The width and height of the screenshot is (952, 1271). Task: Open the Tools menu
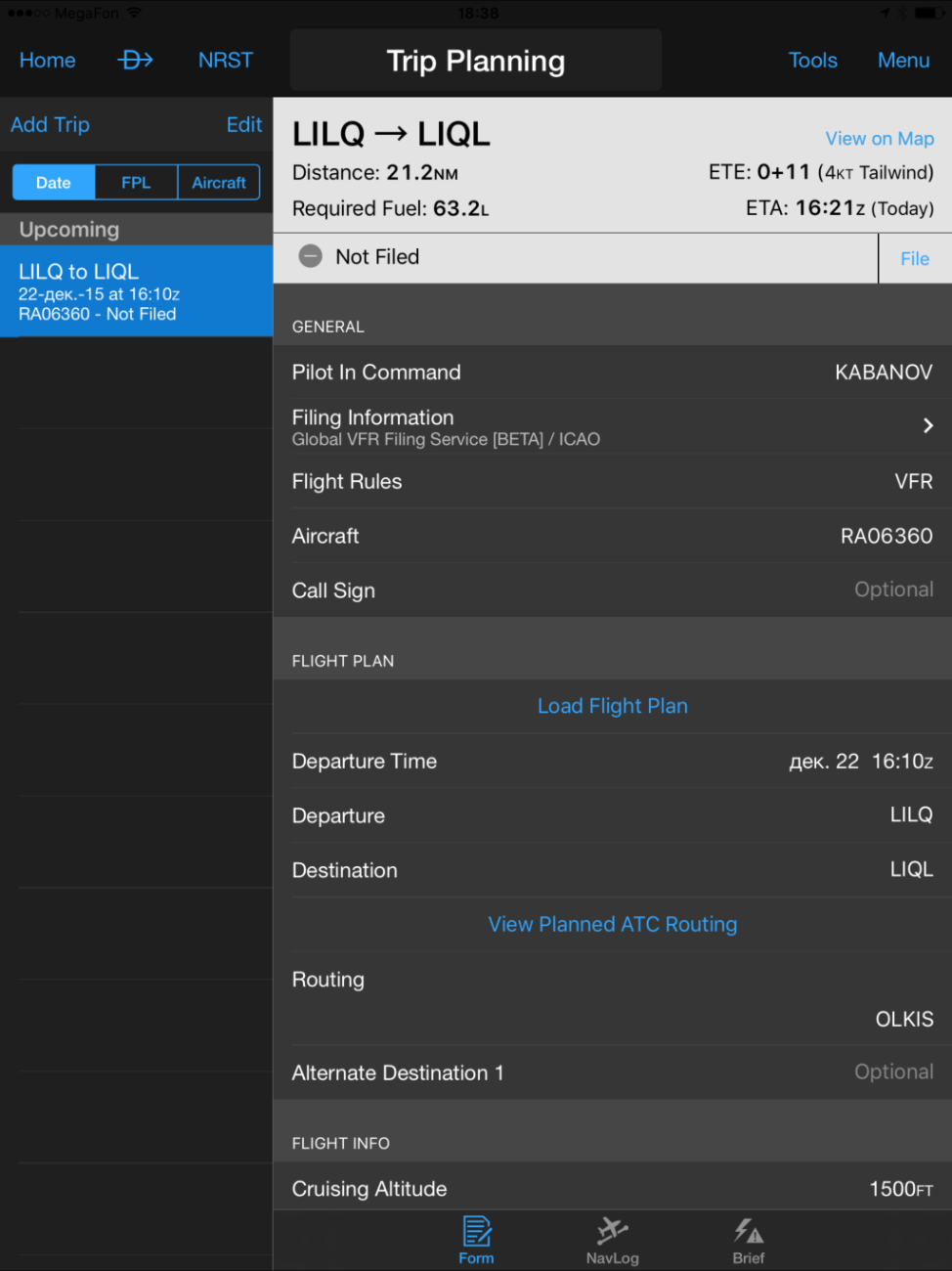812,61
